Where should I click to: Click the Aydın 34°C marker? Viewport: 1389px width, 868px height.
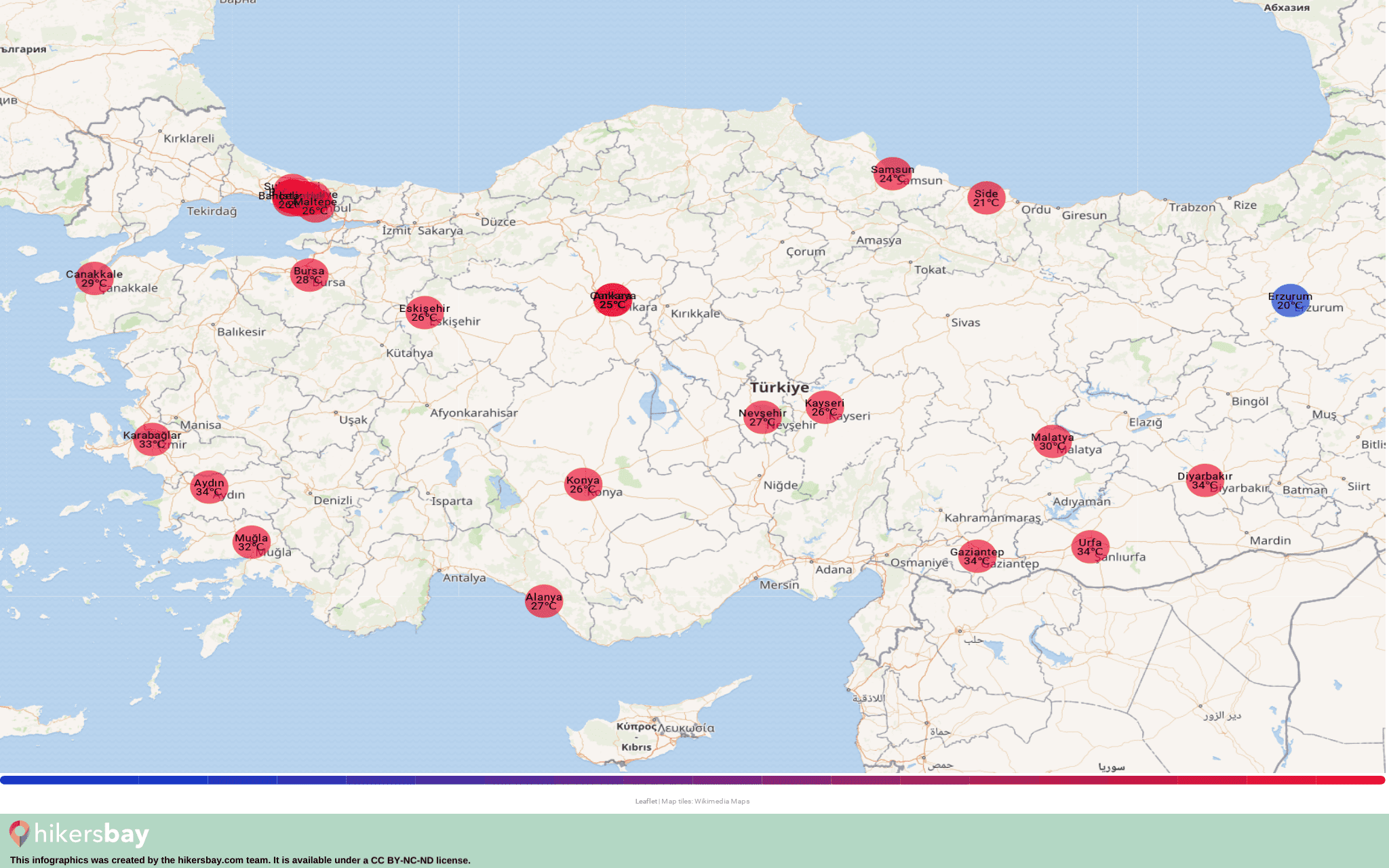pyautogui.click(x=209, y=487)
